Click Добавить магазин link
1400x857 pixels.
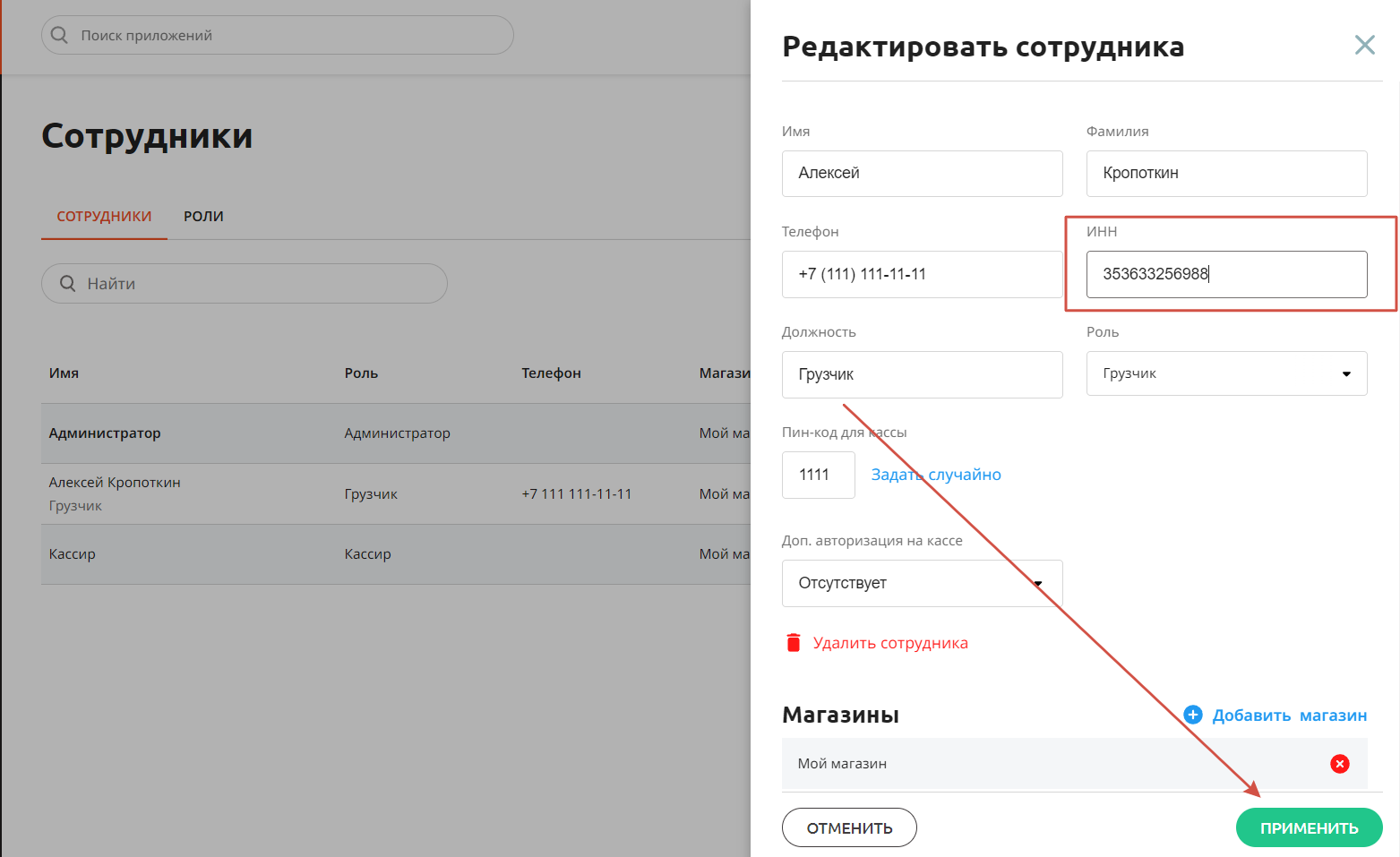(1289, 715)
